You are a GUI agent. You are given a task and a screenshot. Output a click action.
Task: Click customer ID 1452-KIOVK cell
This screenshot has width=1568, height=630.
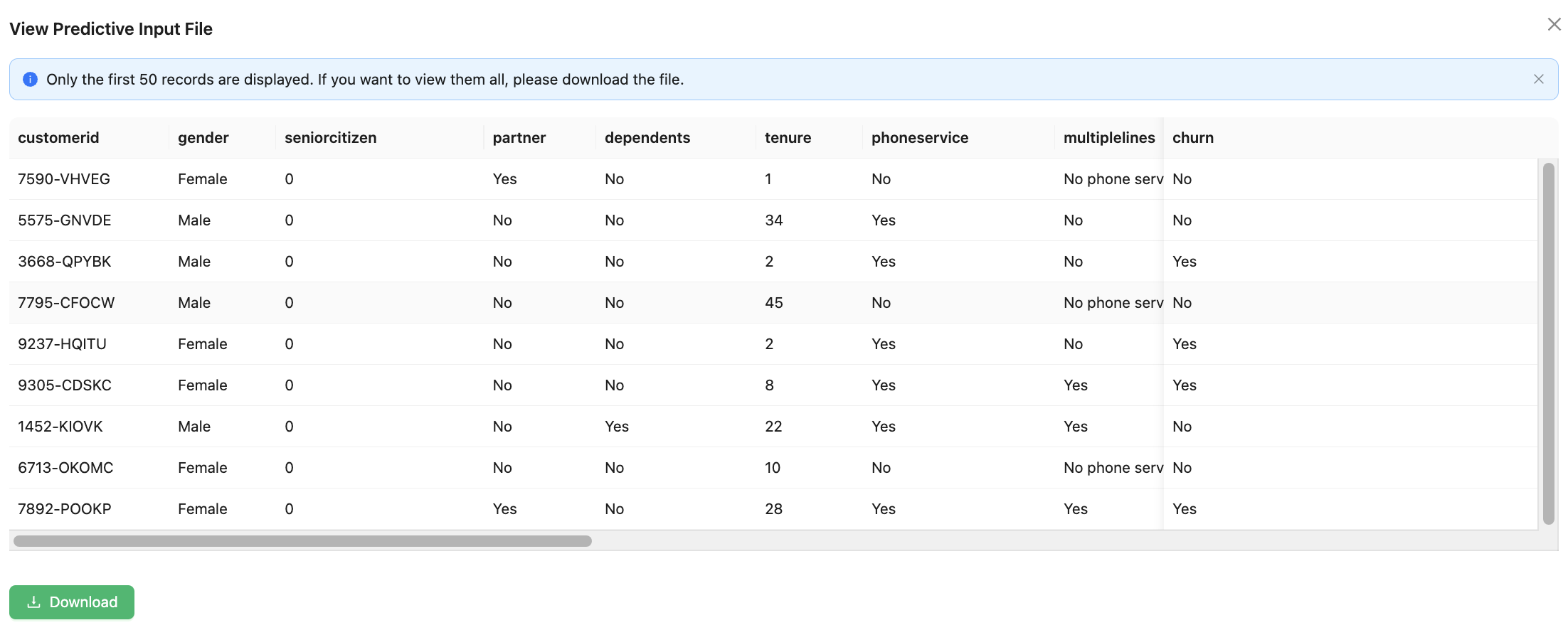[60, 427]
